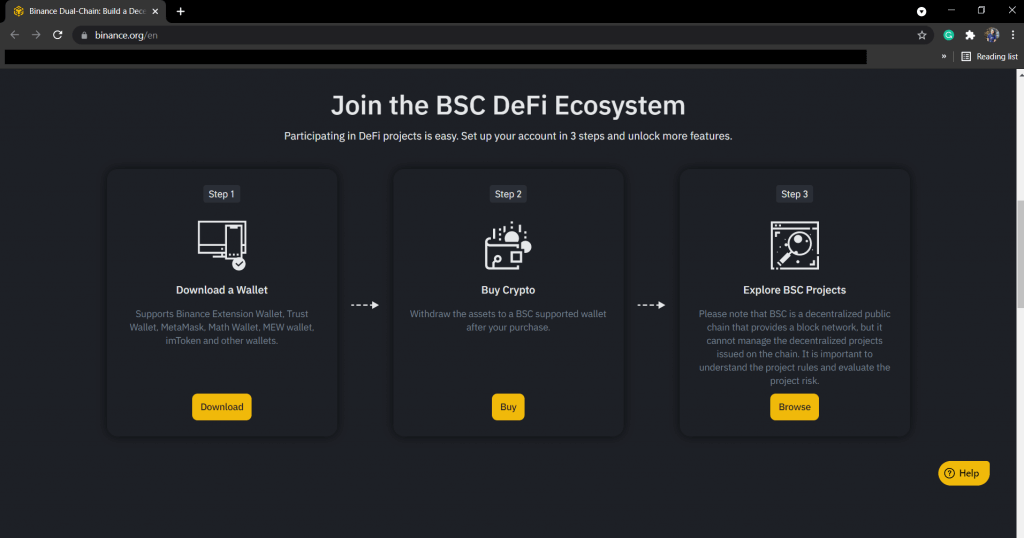
Task: Click the Explore BSC Projects heading
Action: (x=794, y=290)
